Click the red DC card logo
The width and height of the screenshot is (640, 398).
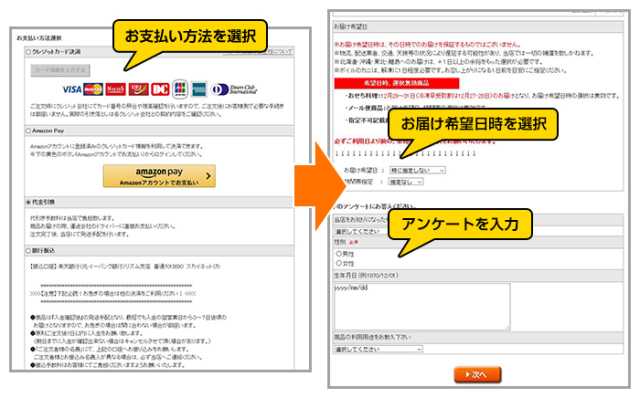[x=160, y=89]
